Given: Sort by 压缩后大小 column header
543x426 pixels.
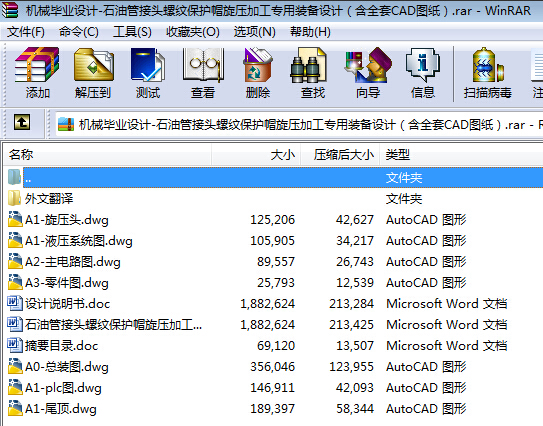Looking at the screenshot, I should (x=340, y=154).
